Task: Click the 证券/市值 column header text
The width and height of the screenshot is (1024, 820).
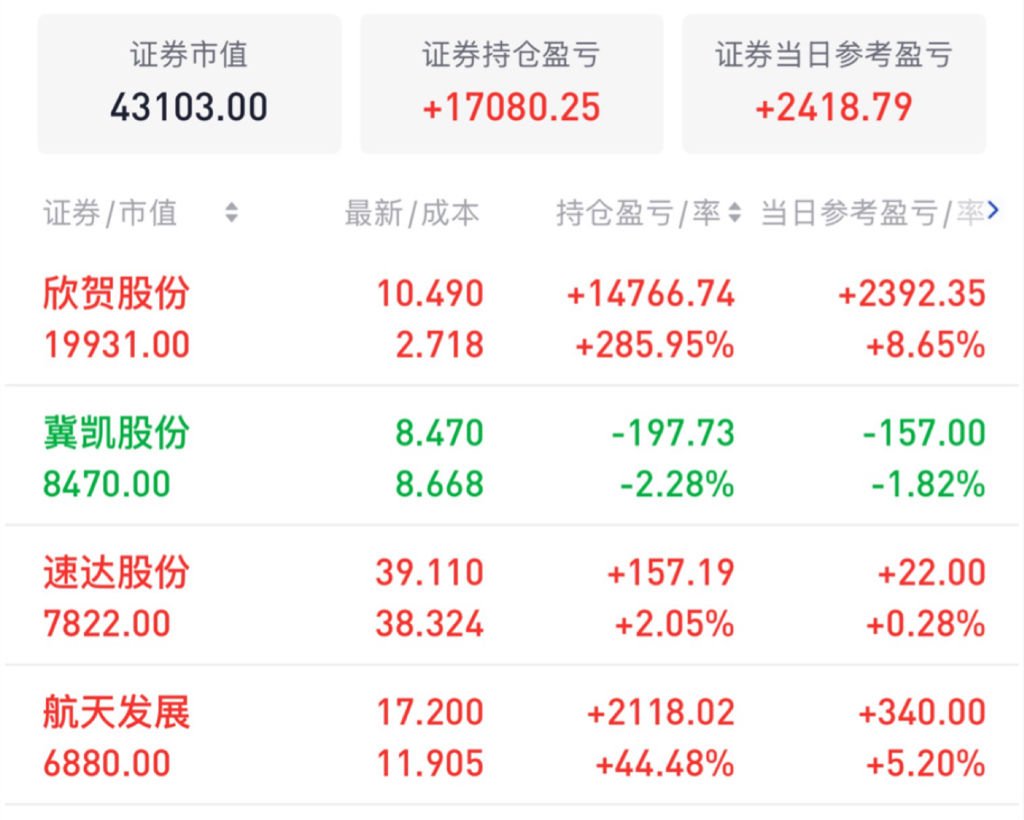Action: coord(110,212)
